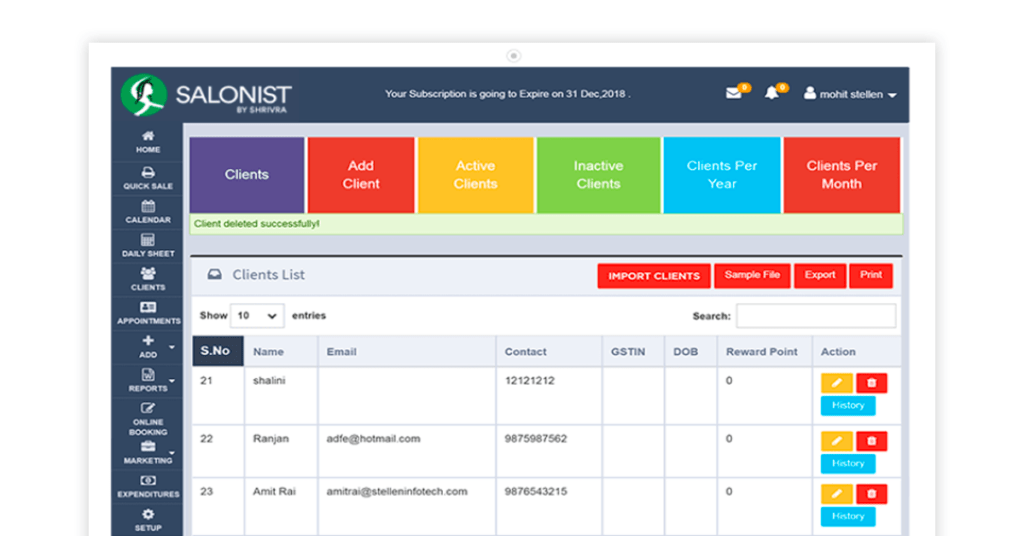Click the edit pencil icon for shalini
The image size is (1024, 536).
(836, 383)
